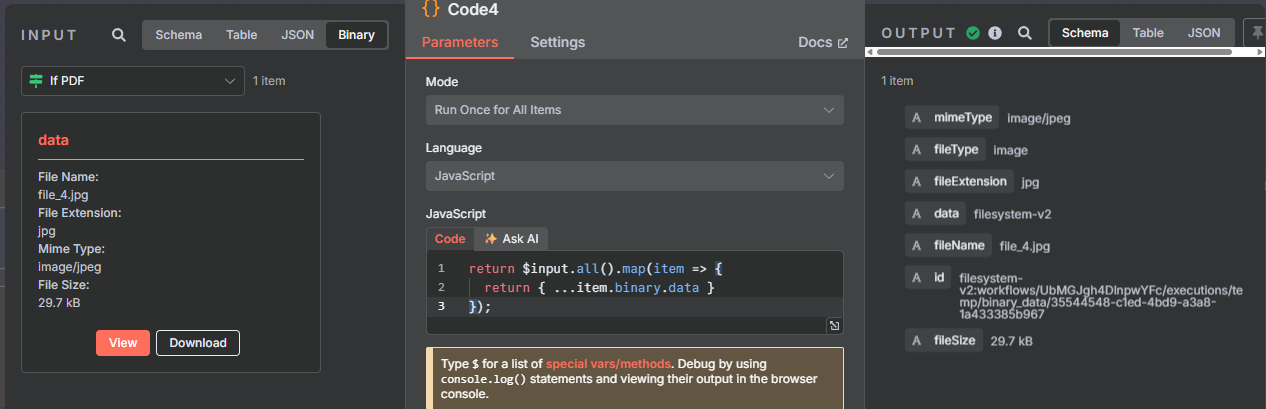Select the fileSize schema field
This screenshot has height=409, width=1266.
944,341
